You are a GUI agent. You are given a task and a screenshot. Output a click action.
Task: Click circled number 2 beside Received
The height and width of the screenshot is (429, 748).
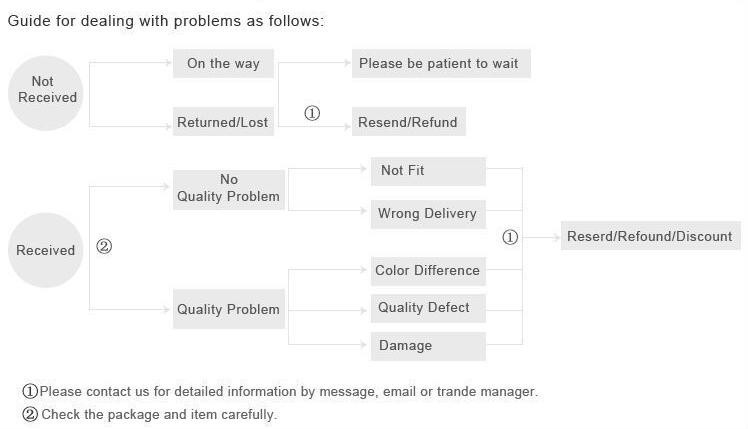pos(104,246)
